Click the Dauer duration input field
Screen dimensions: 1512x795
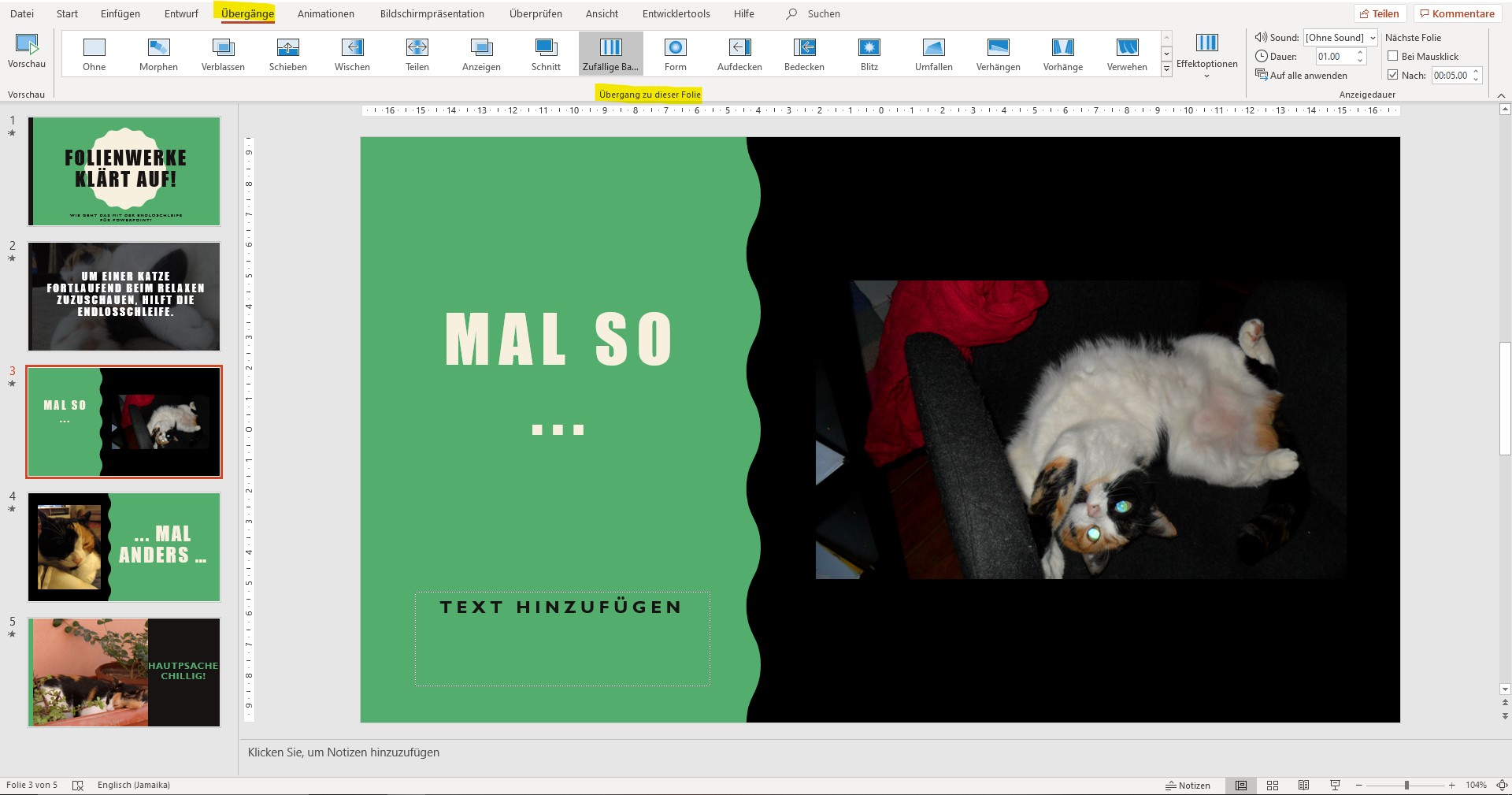pos(1334,56)
